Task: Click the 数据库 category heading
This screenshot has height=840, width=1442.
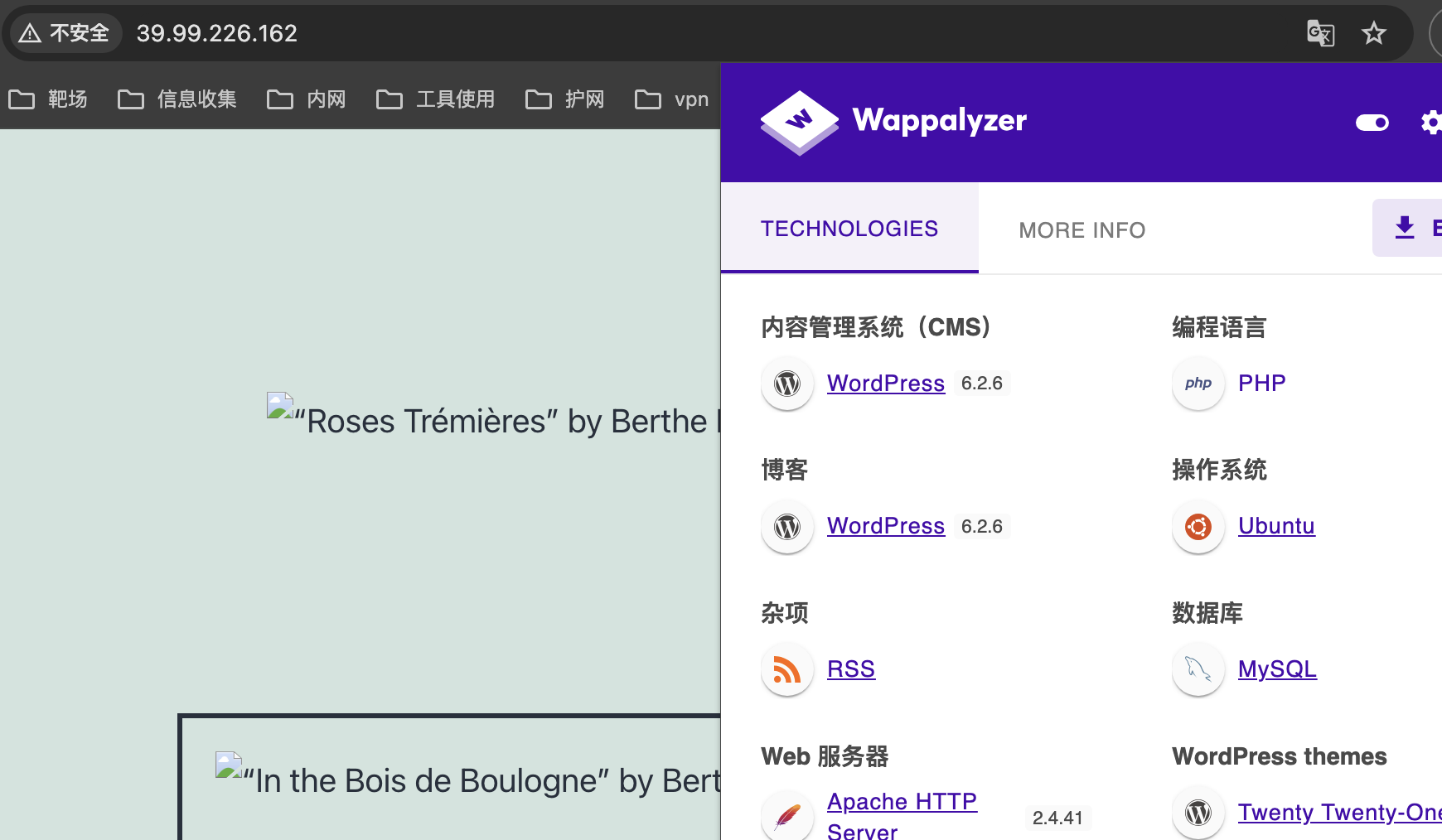Action: (x=1207, y=613)
